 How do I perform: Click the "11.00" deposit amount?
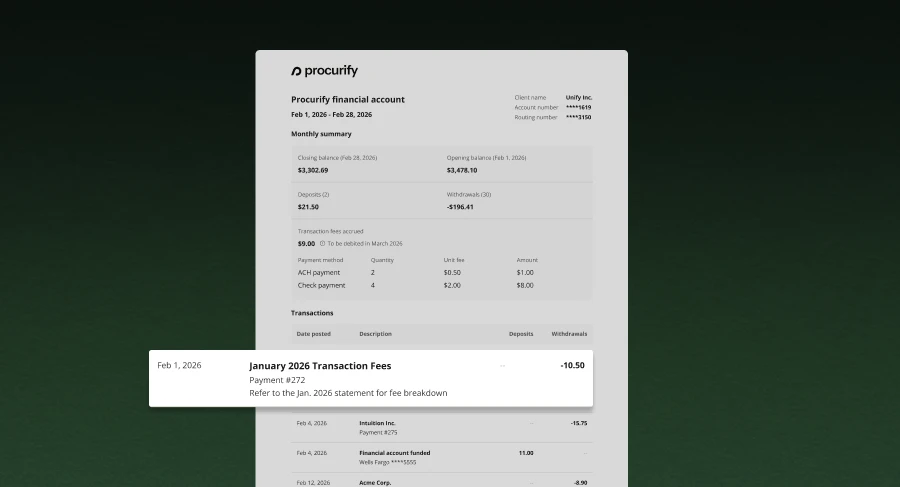point(526,453)
